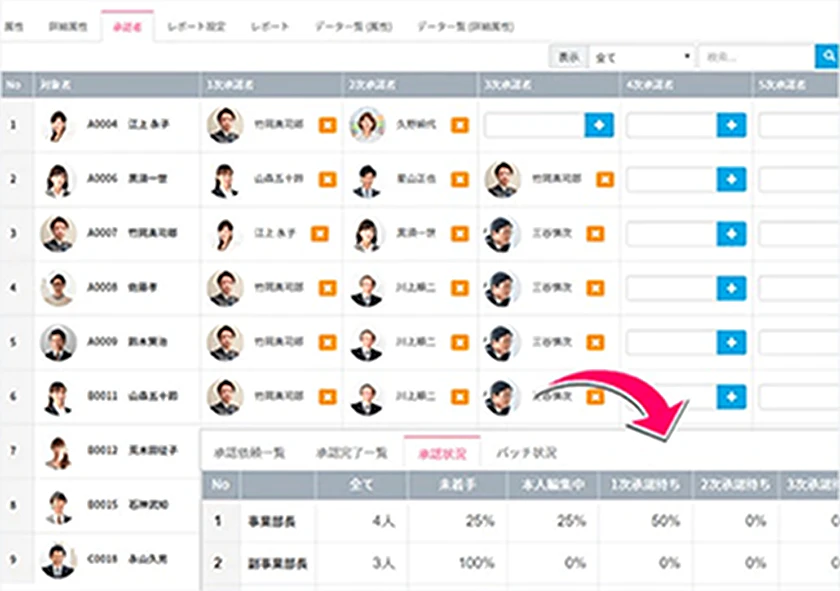
Task: Delete 星山正佳 from the second approver column
Action: [460, 179]
